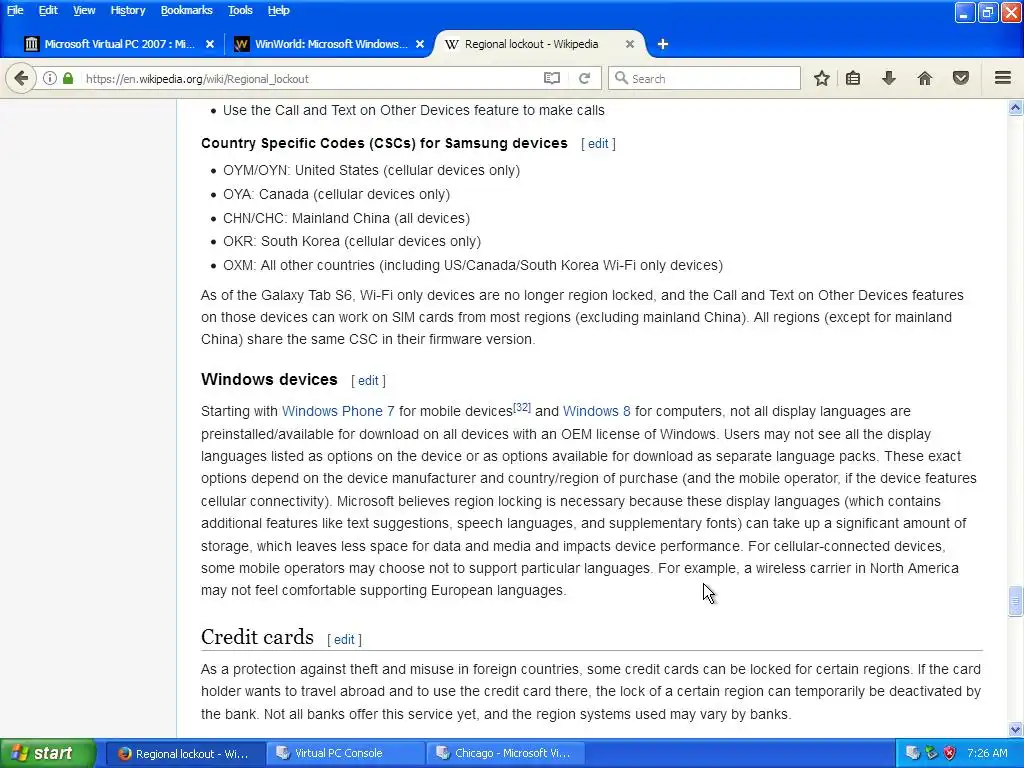The image size is (1024, 768).
Task: Follow the Windows 8 link
Action: click(x=597, y=411)
